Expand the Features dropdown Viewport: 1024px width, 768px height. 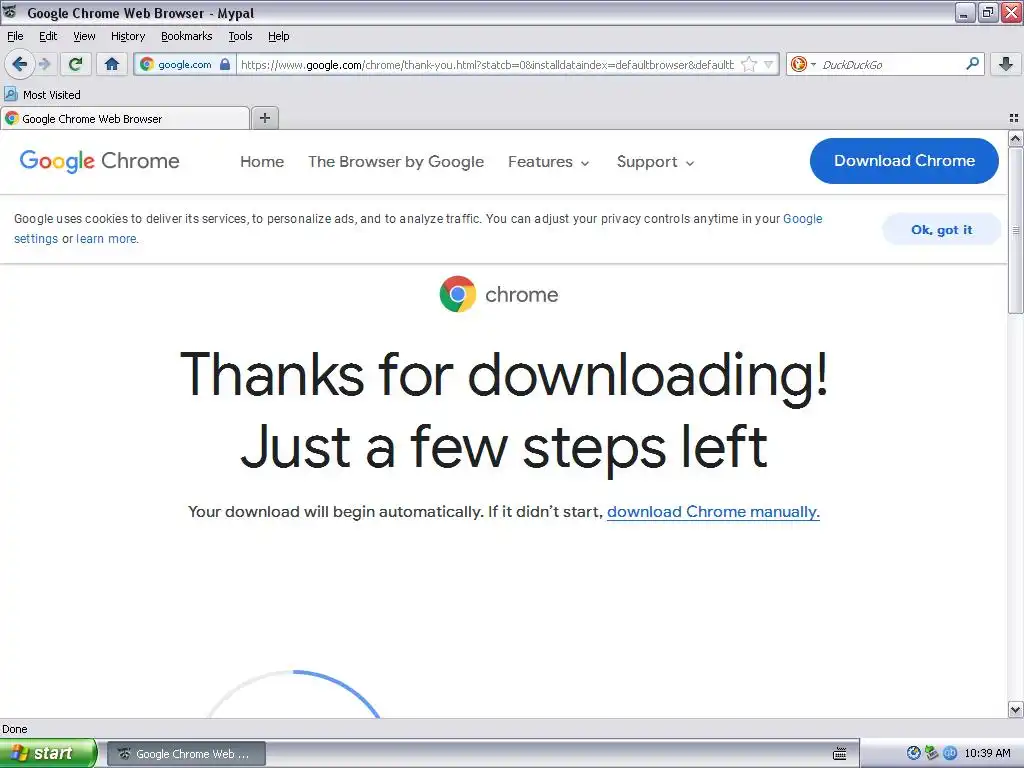(549, 162)
